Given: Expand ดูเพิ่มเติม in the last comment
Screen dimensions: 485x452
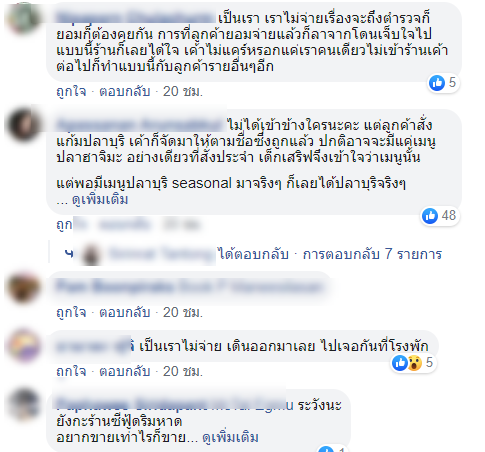Looking at the screenshot, I should point(230,437).
